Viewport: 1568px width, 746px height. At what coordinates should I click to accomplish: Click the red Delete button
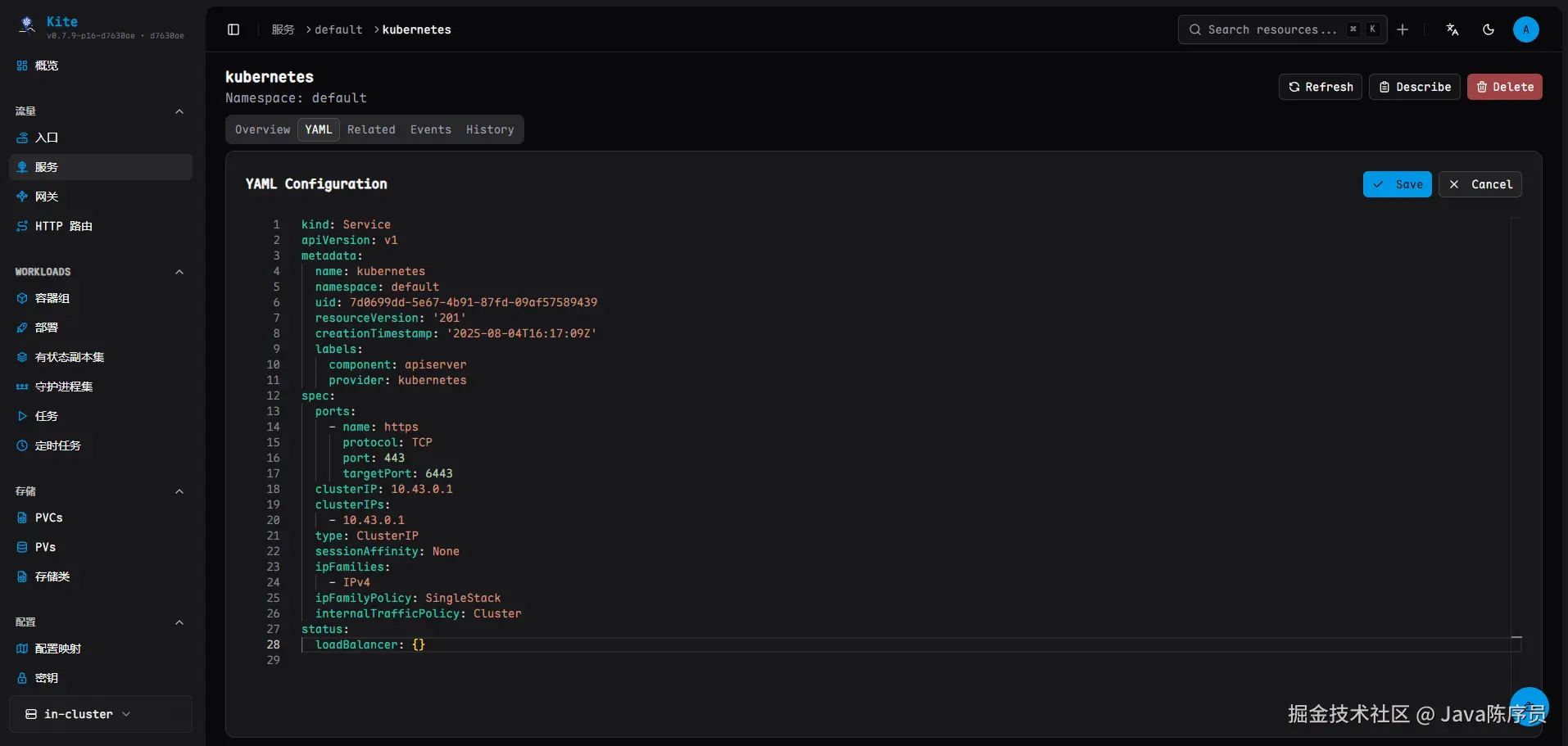1504,87
